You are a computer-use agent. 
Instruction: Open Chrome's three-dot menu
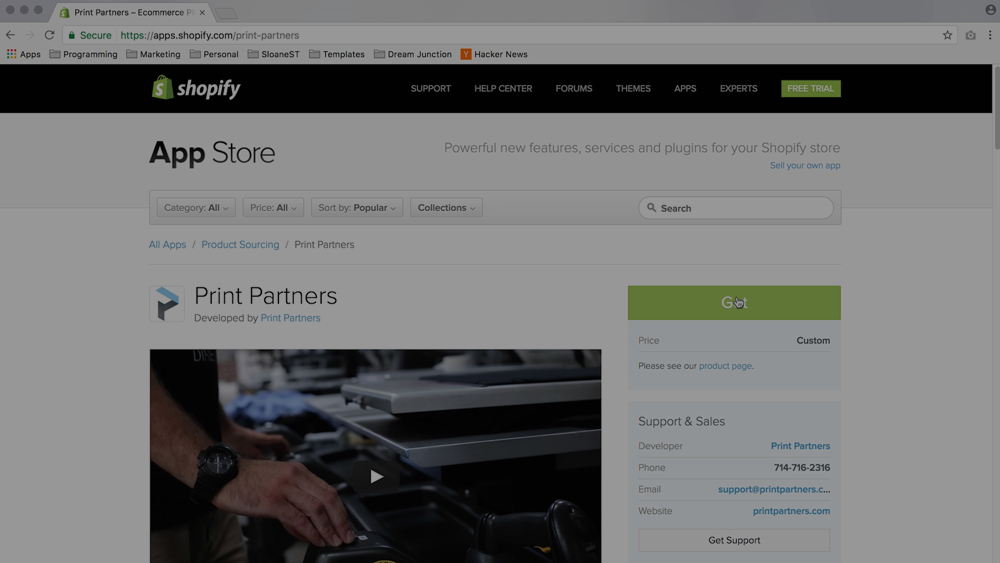tap(990, 35)
